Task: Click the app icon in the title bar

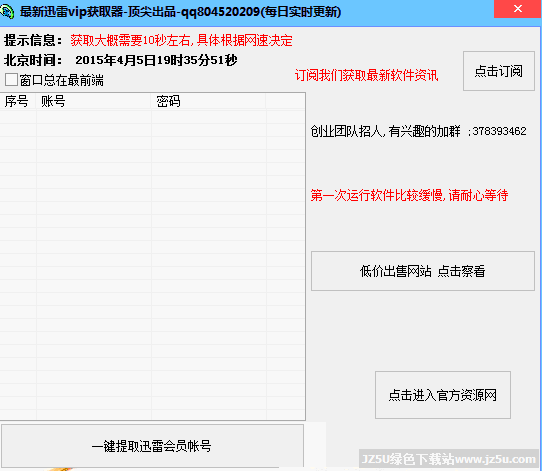Action: (7, 11)
